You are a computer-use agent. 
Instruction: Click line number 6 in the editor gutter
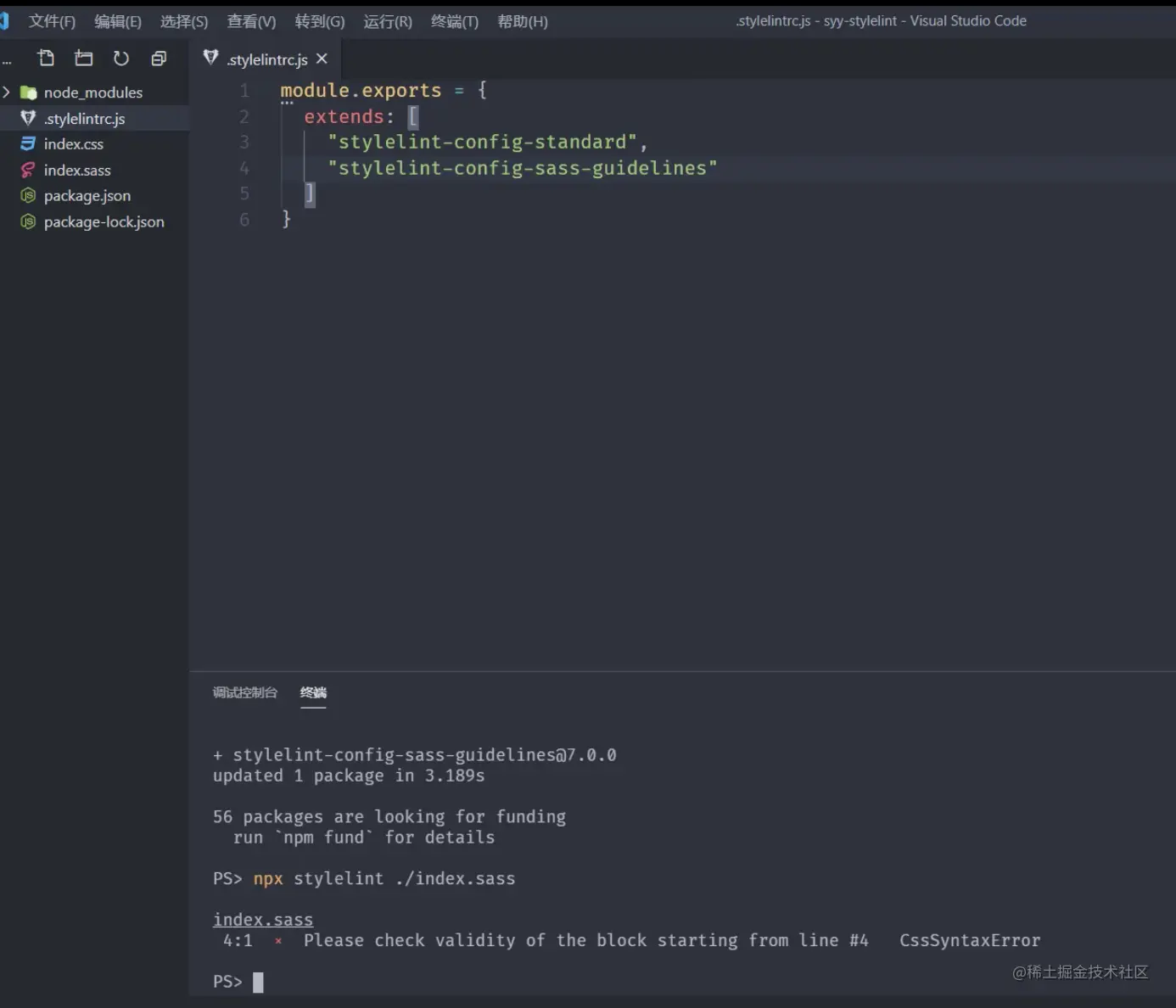(x=244, y=220)
